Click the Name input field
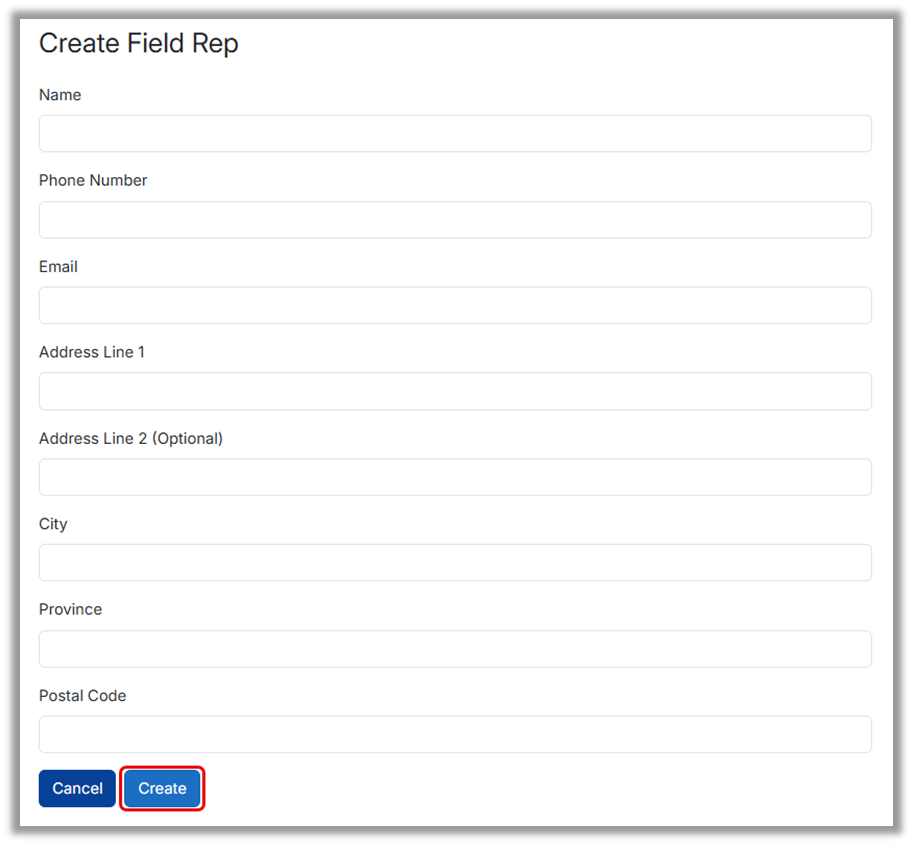913x845 pixels. 455,134
